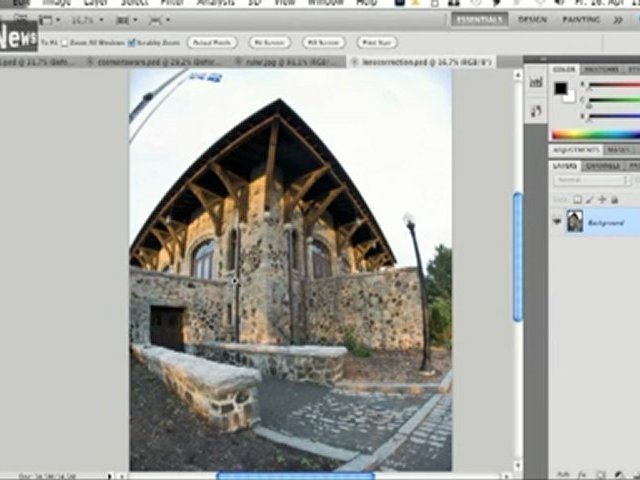Screen dimensions: 640x480
Task: Open the screen mode icon
Action: coord(159,20)
